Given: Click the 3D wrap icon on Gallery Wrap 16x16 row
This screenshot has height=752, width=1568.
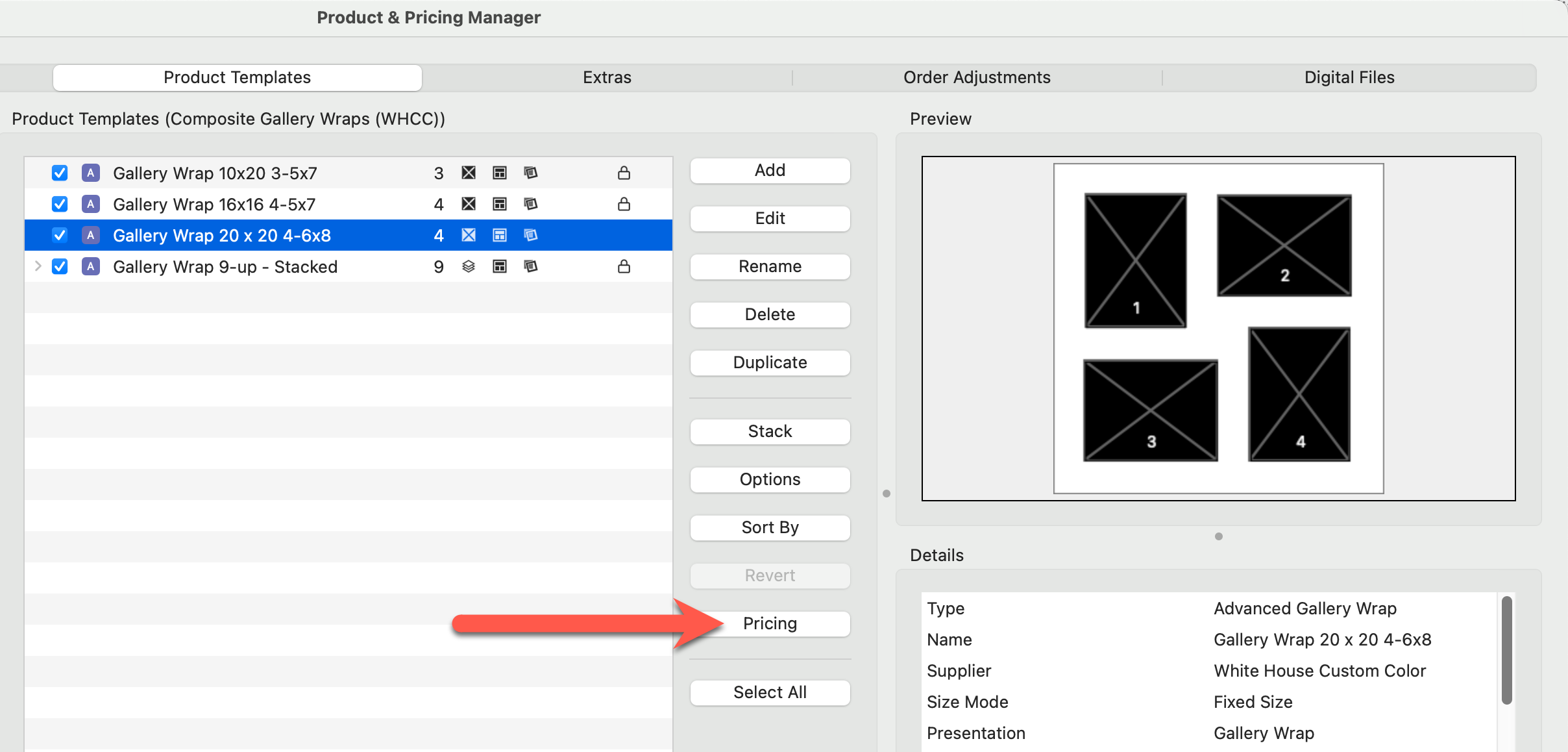Looking at the screenshot, I should click(531, 204).
